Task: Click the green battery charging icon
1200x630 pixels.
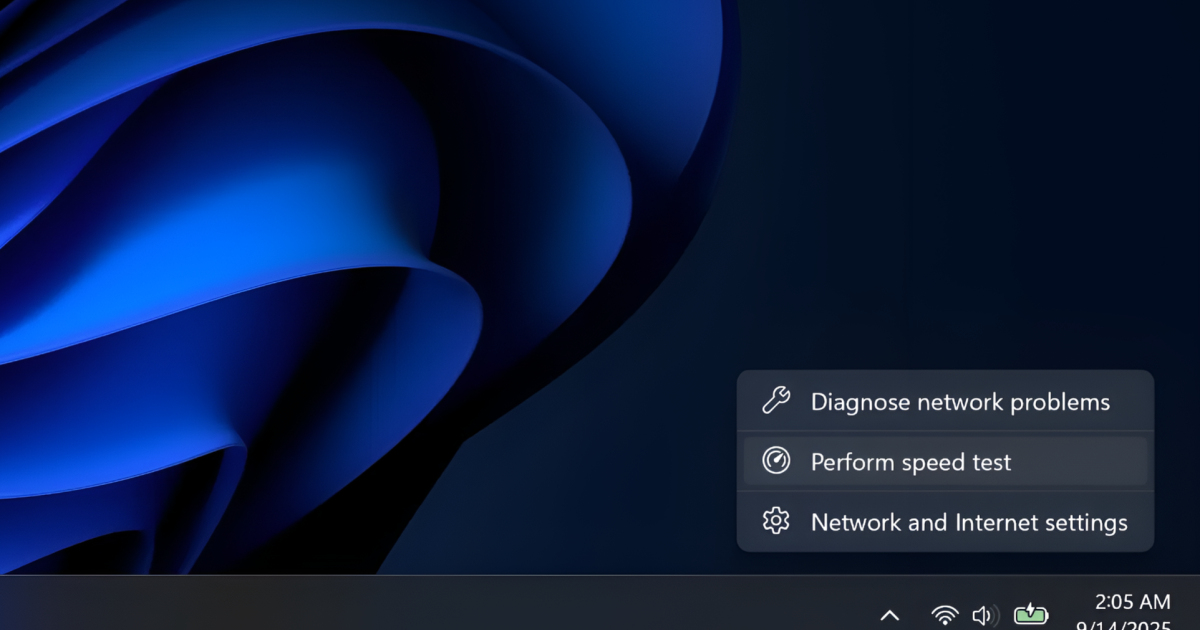Action: click(1031, 614)
